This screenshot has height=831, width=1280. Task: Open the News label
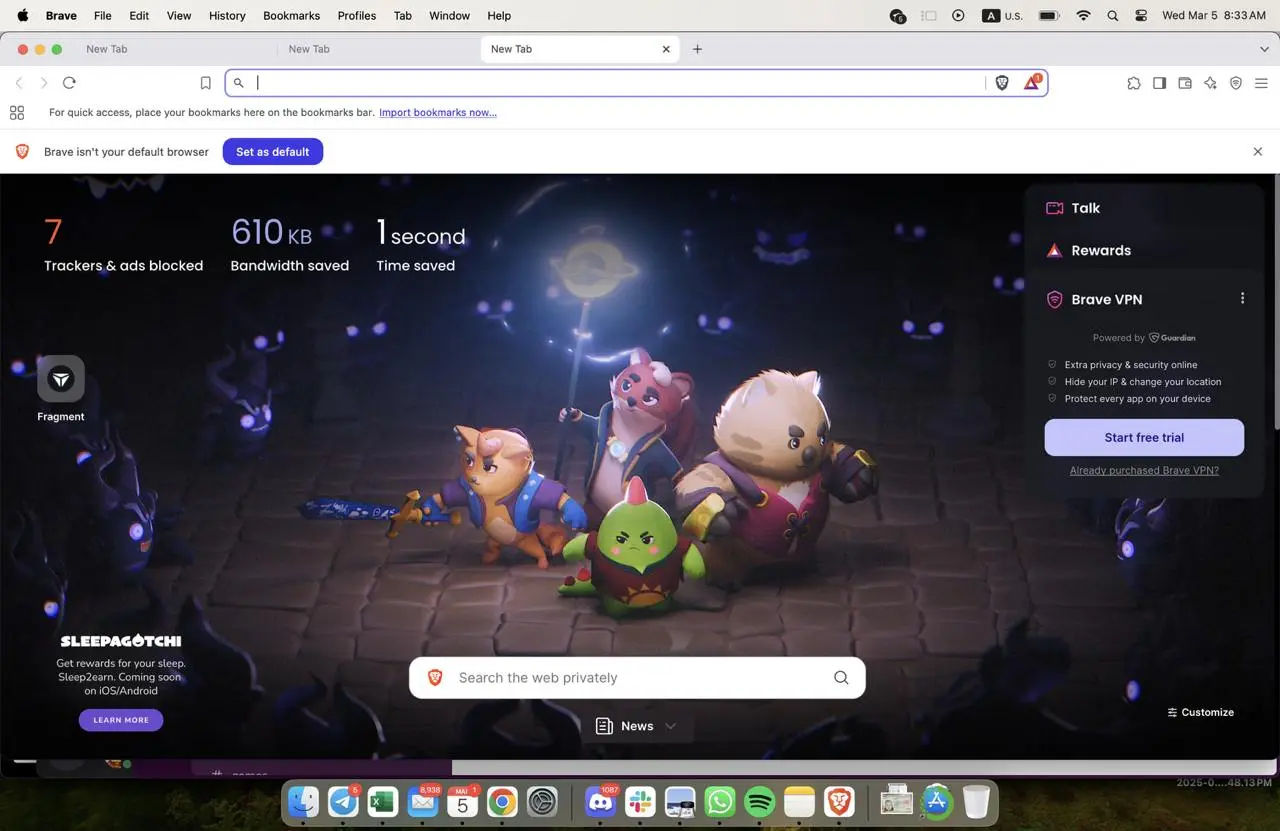[637, 726]
